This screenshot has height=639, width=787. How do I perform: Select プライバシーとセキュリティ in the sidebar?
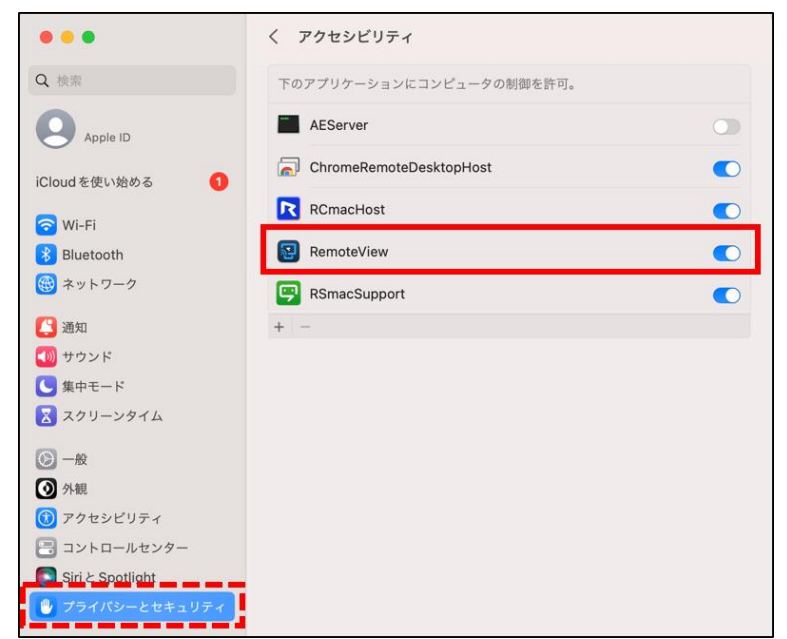(132, 606)
